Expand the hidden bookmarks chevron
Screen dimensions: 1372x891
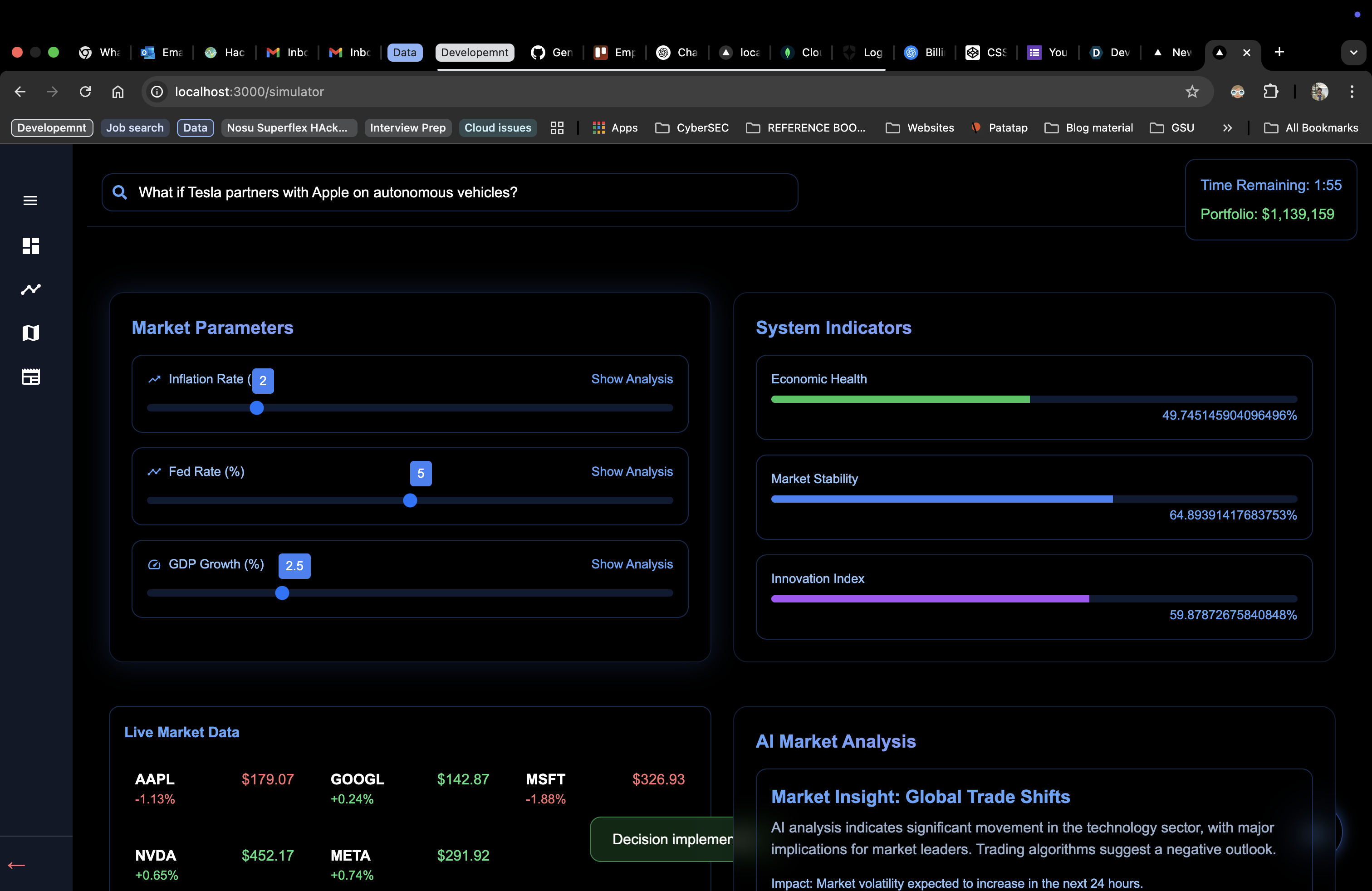[x=1227, y=128]
